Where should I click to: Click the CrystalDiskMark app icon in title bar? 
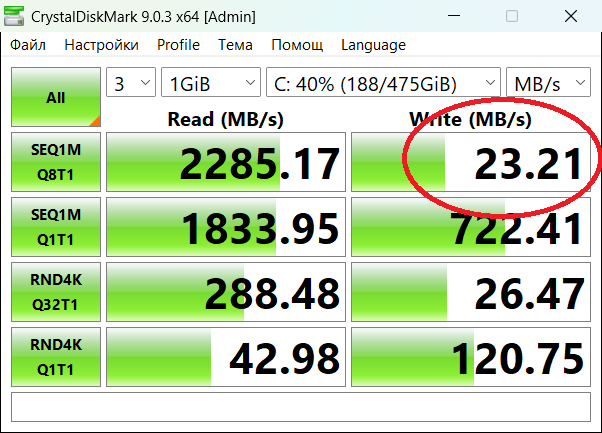coord(14,16)
